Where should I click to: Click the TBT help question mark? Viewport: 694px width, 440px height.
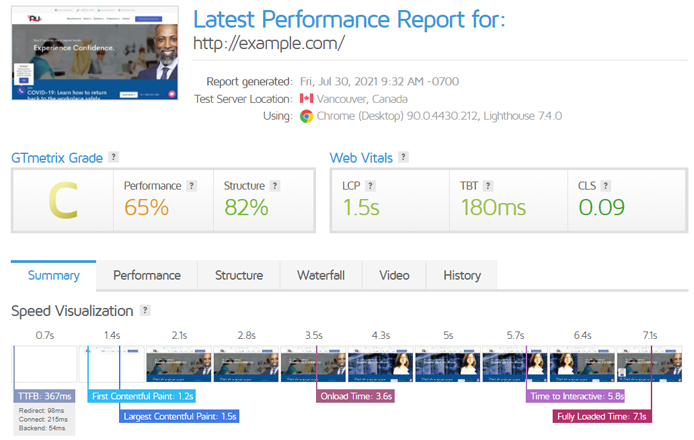point(488,185)
